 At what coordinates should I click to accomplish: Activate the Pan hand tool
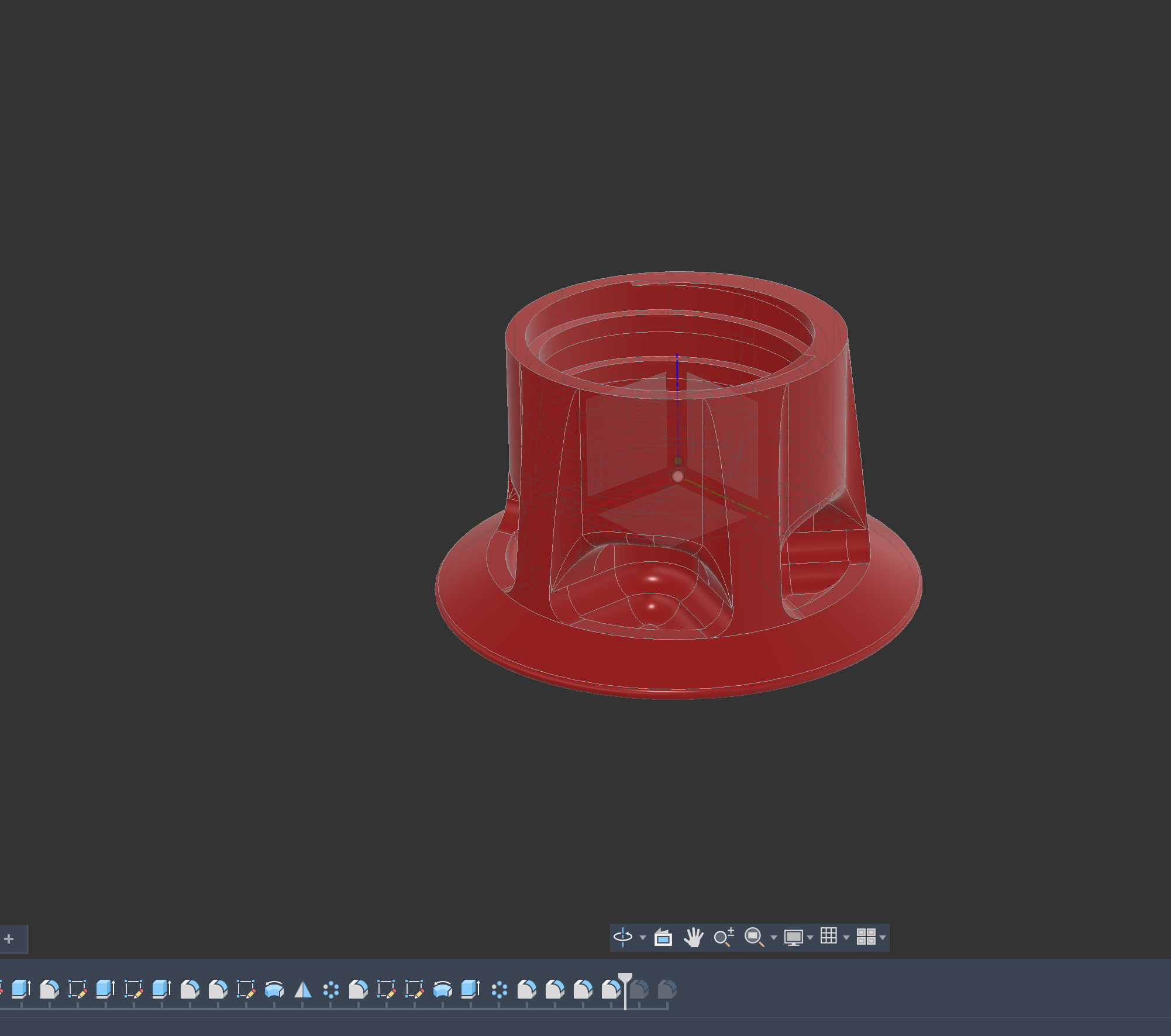click(x=693, y=937)
